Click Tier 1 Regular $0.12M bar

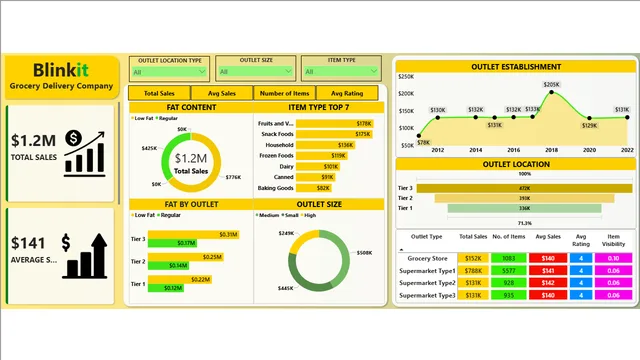[x=166, y=288]
